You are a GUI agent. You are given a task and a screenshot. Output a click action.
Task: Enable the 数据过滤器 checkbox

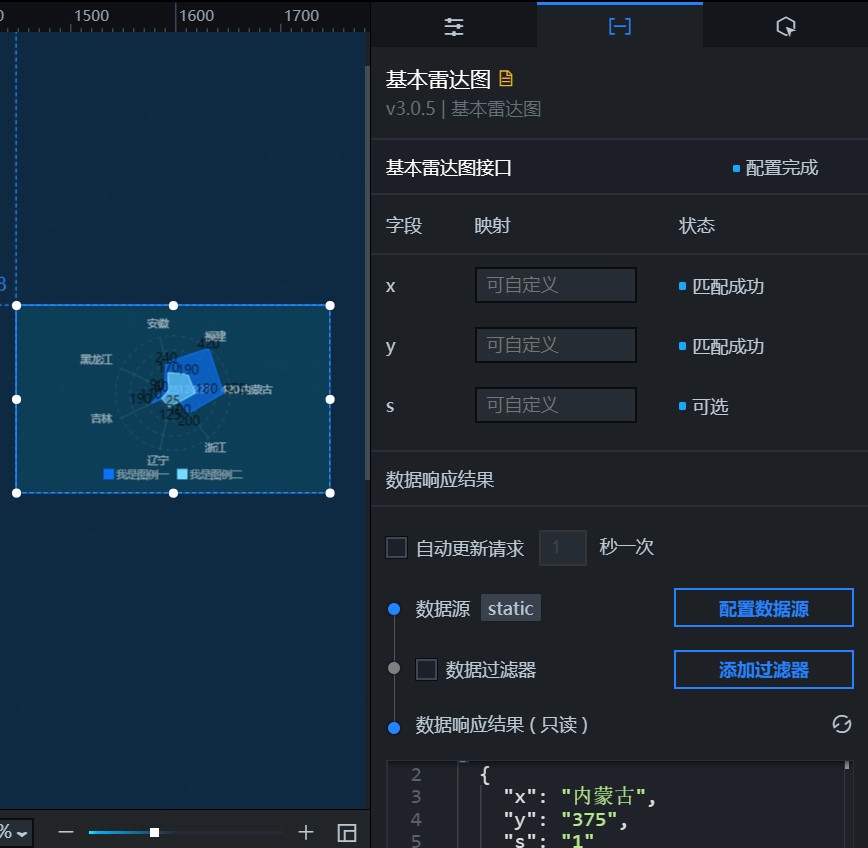point(426,670)
